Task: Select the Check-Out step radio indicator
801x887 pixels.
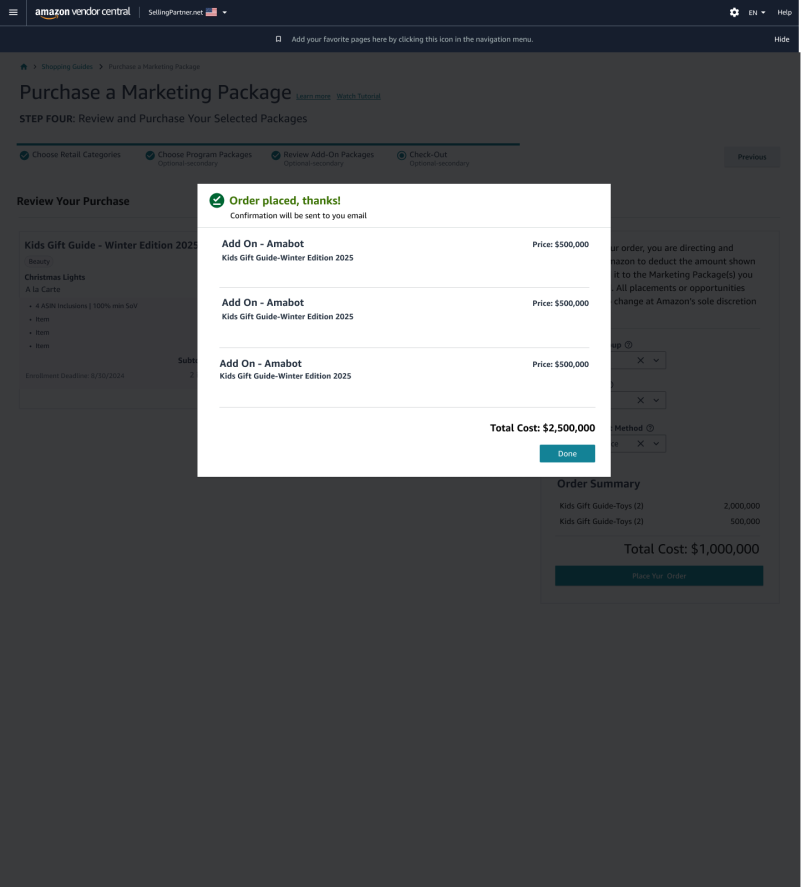Action: click(x=401, y=155)
